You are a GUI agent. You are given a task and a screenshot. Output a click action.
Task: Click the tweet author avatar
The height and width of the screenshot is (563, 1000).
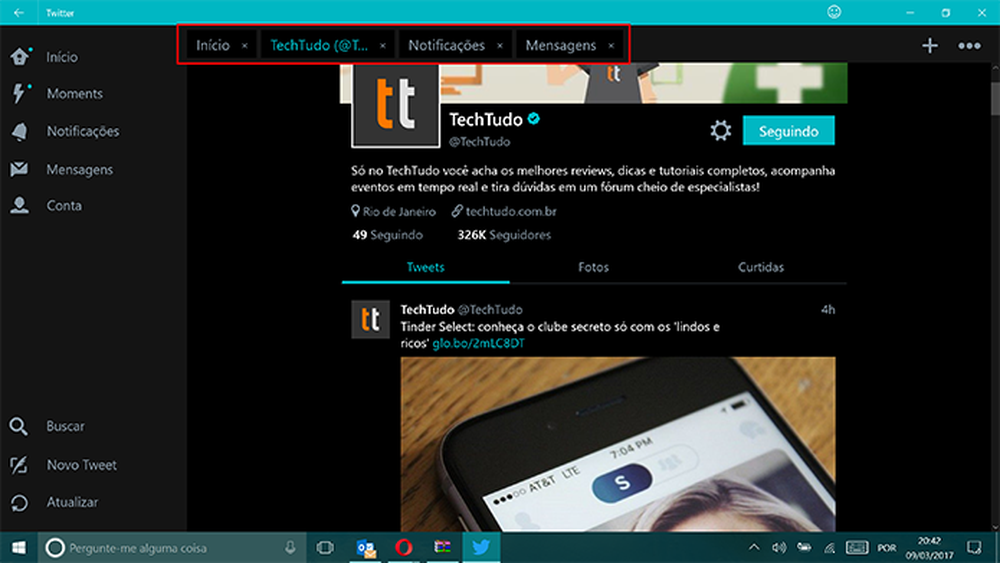(x=371, y=319)
